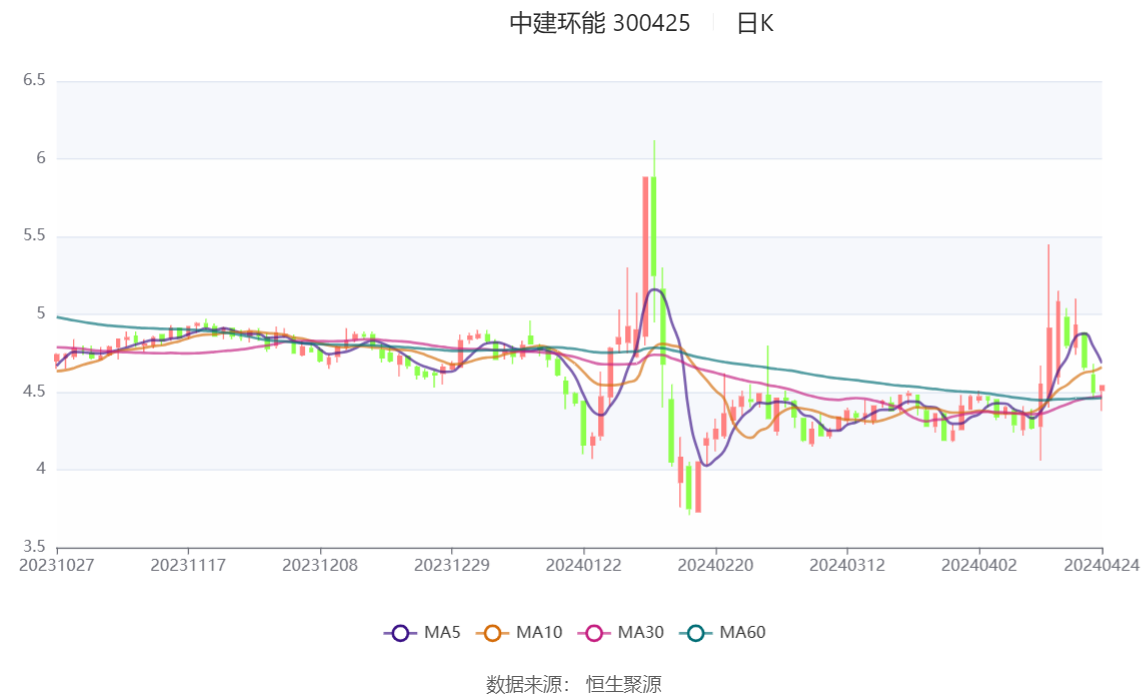The image size is (1148, 699).
Task: Click the 日K label in title
Action: [x=755, y=23]
